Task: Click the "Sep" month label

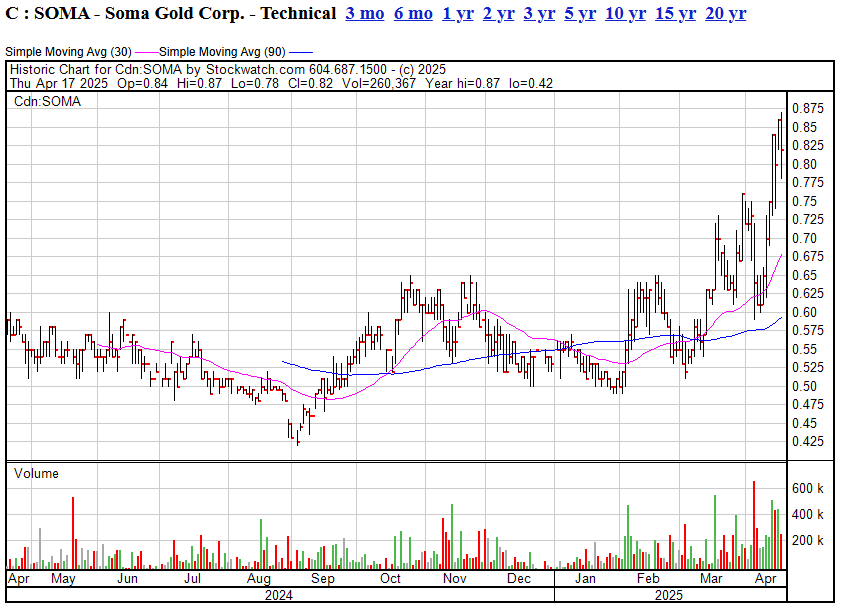Action: pyautogui.click(x=323, y=579)
